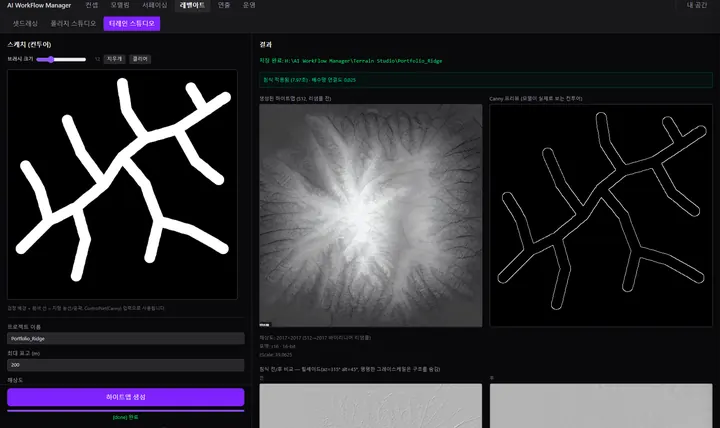Click the '[done] 완료' status text
The image size is (720, 428).
(125, 417)
